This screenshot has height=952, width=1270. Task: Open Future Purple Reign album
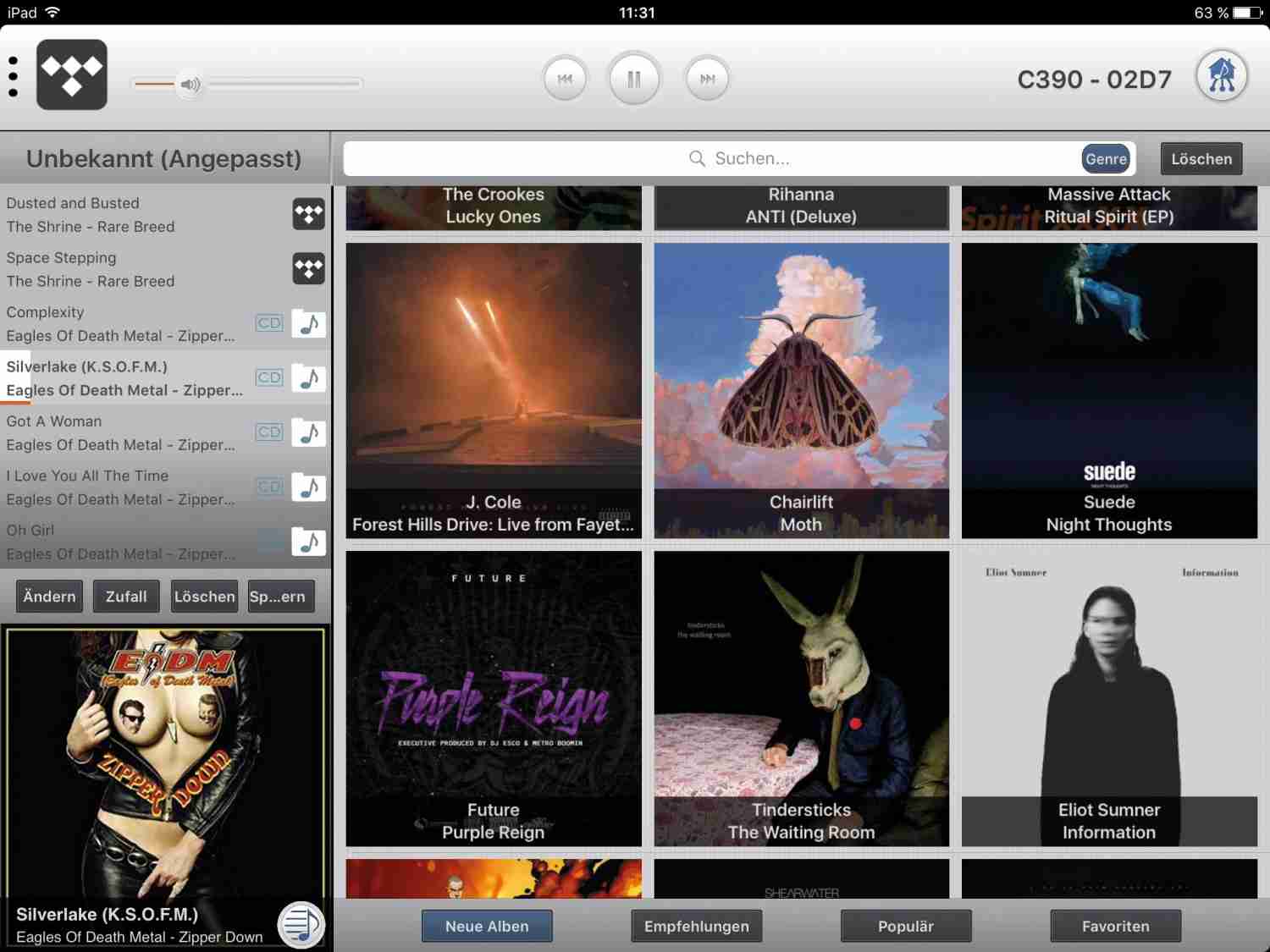tap(494, 699)
